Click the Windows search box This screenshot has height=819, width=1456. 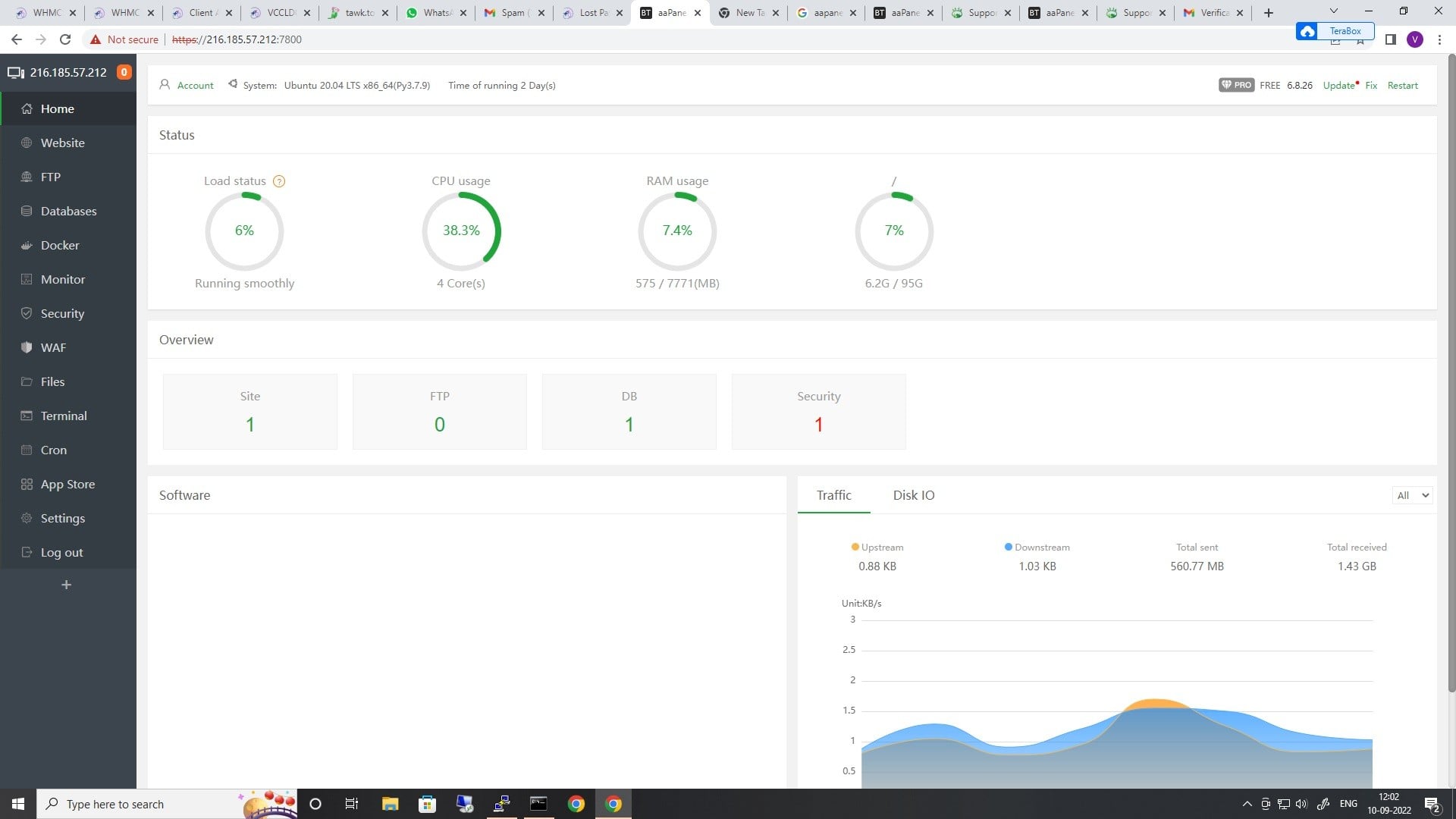144,804
